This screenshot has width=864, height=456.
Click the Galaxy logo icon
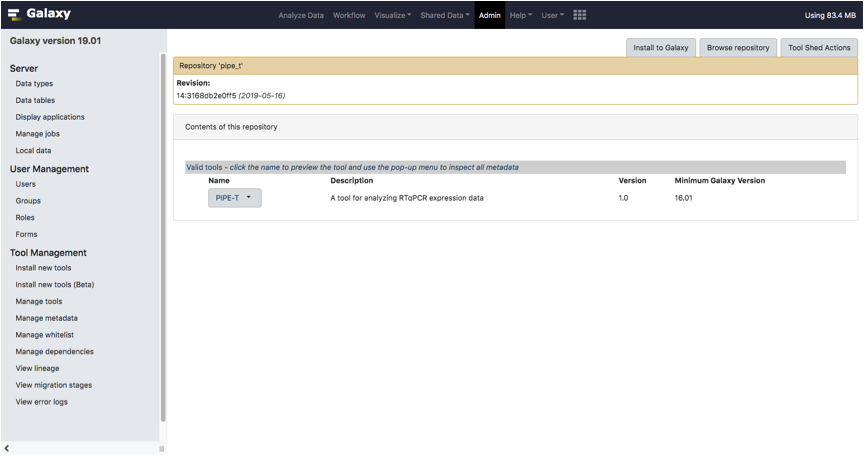14,14
